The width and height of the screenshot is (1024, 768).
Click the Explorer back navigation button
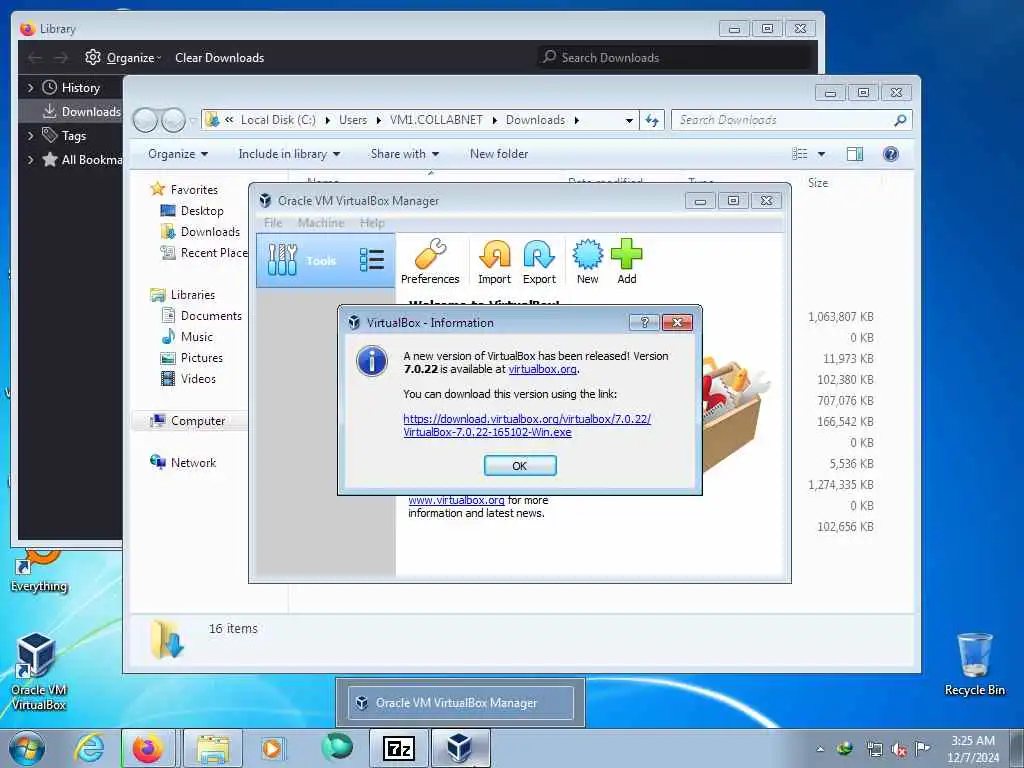(x=146, y=120)
